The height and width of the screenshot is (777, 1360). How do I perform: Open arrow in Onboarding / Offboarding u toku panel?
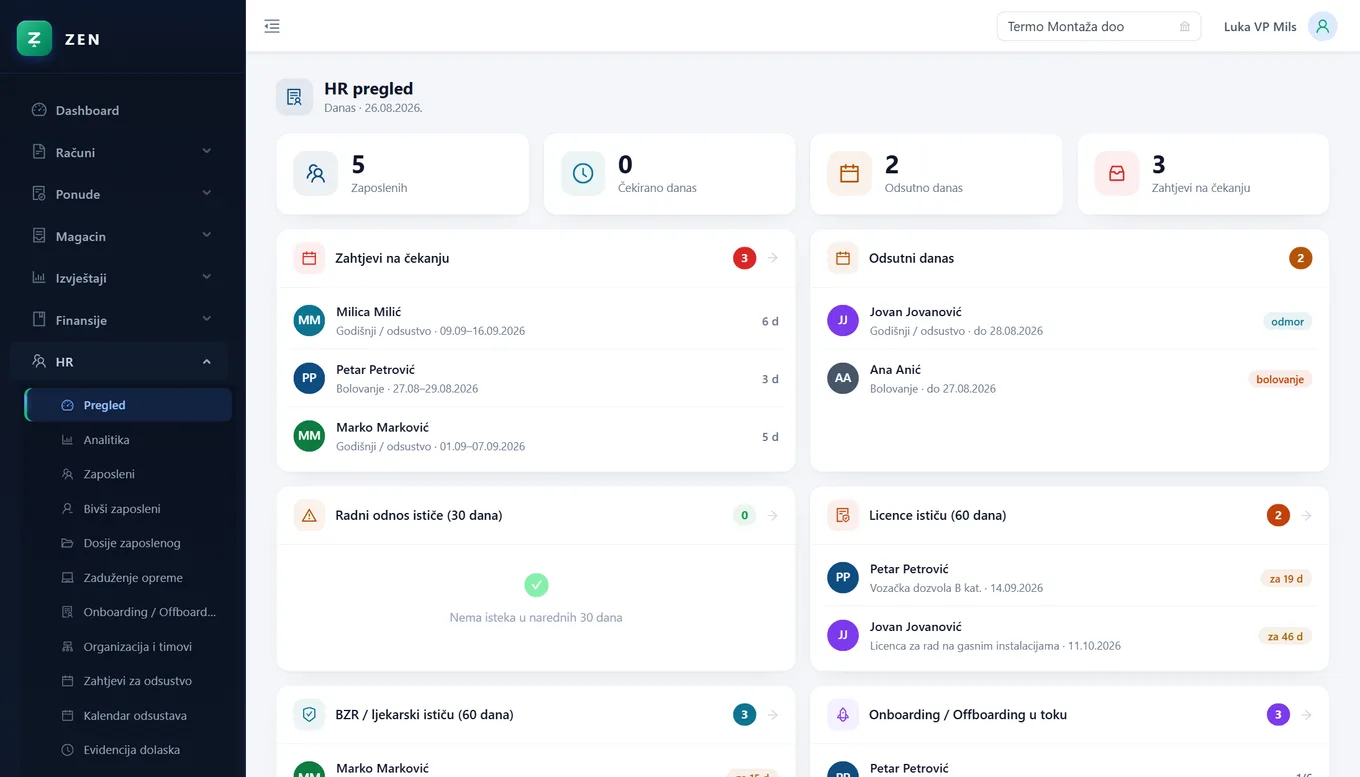click(x=1307, y=715)
